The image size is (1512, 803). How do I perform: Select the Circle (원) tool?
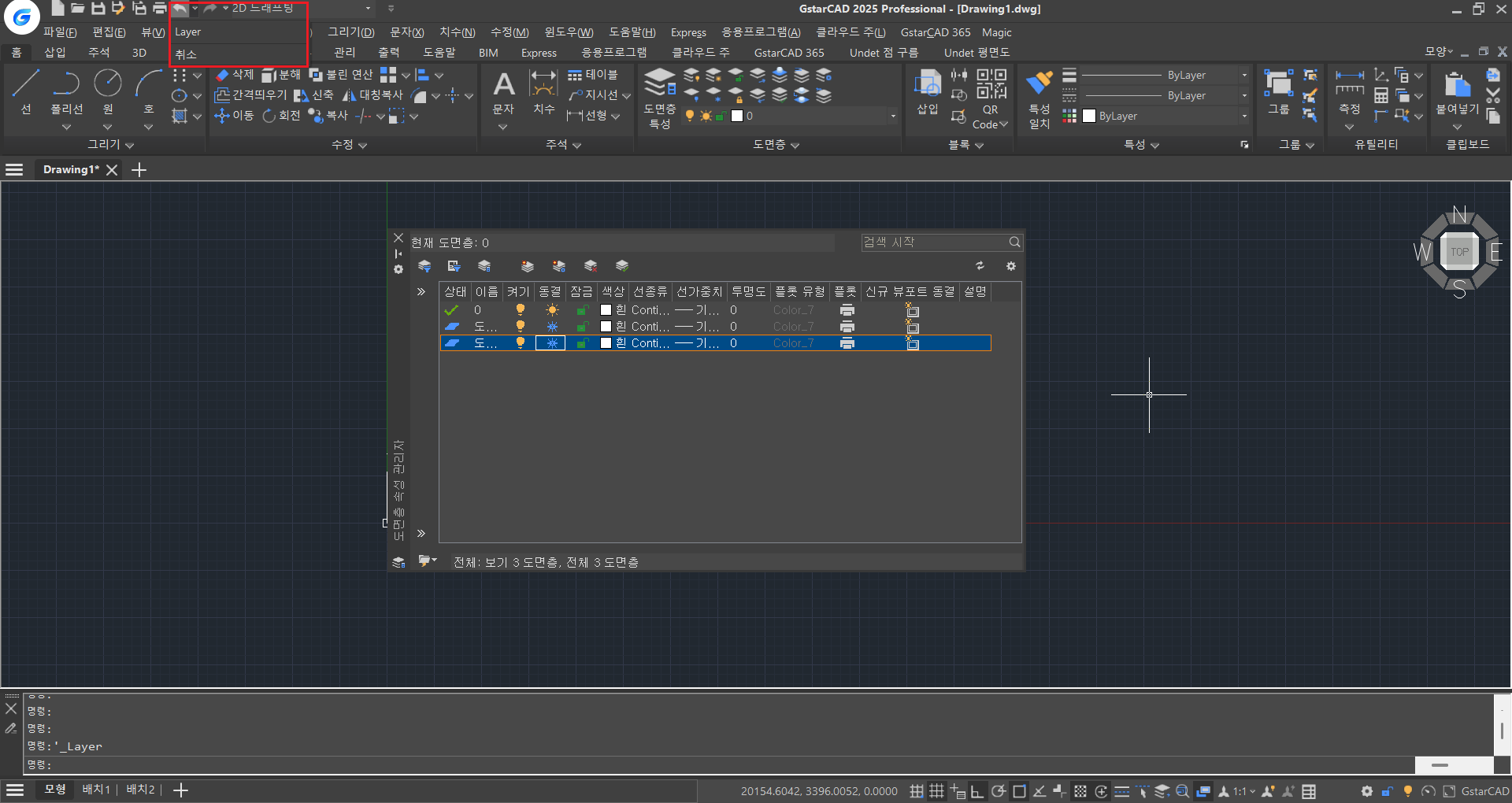(108, 91)
